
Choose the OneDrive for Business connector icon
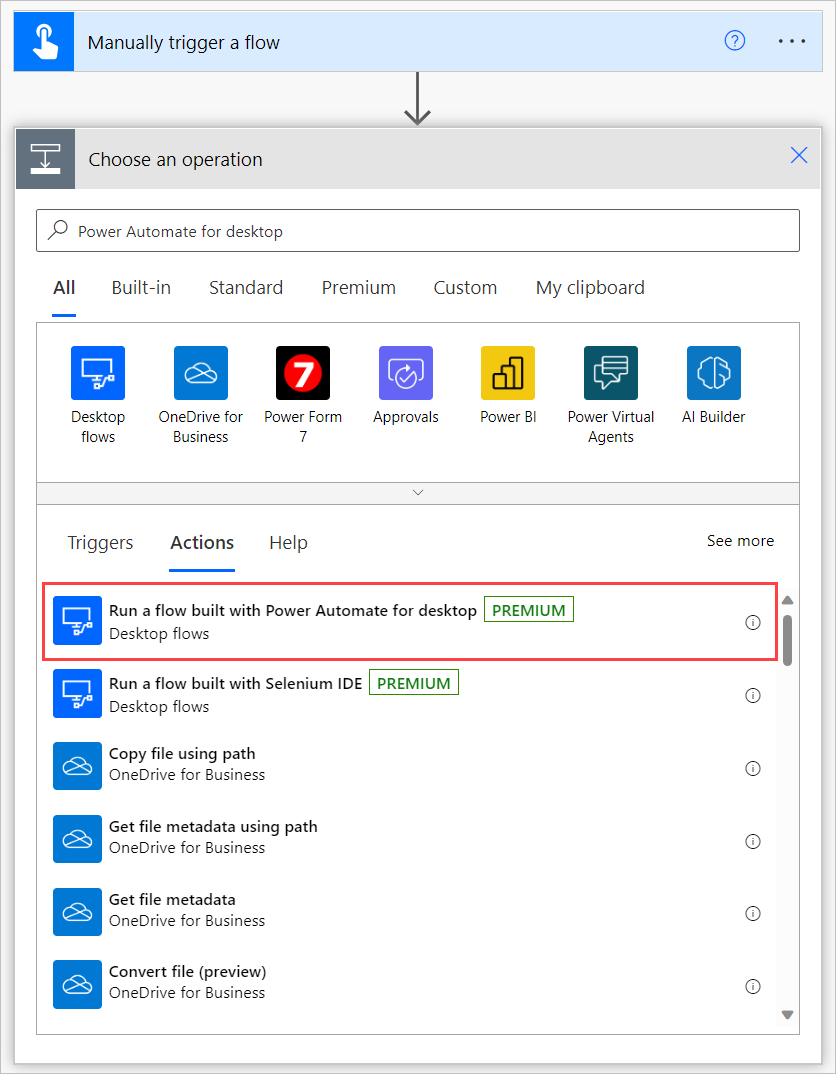[201, 373]
